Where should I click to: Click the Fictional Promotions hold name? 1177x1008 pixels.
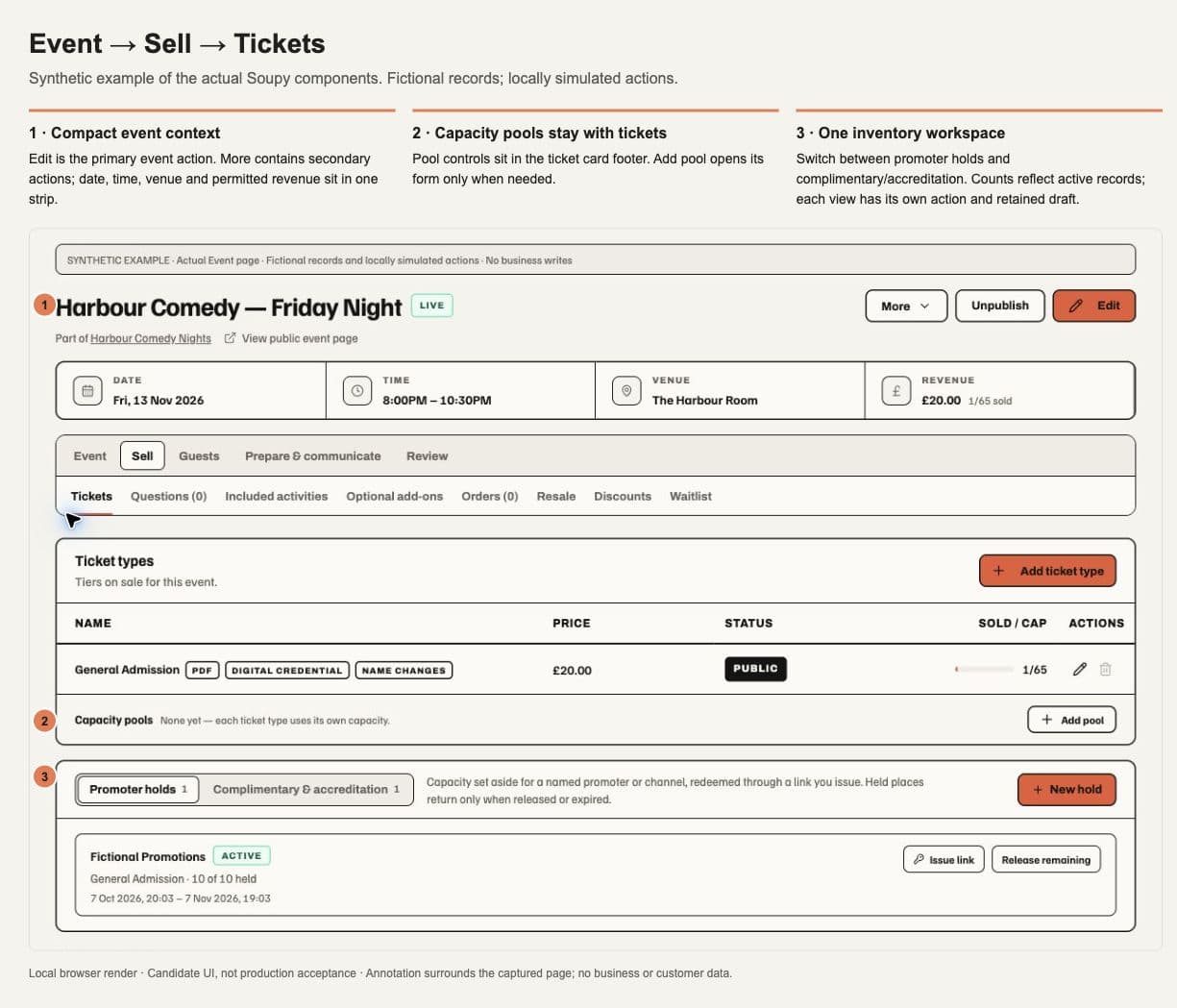tap(148, 856)
